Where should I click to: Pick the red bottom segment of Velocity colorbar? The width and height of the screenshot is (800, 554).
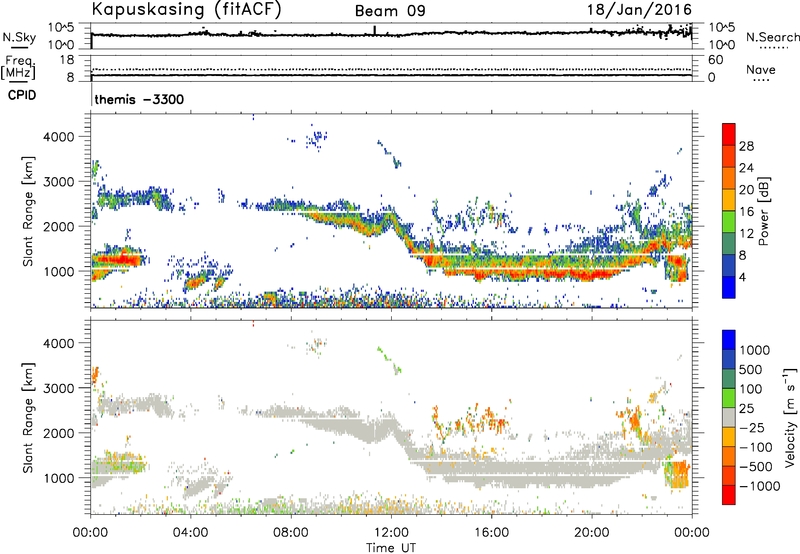pos(729,495)
